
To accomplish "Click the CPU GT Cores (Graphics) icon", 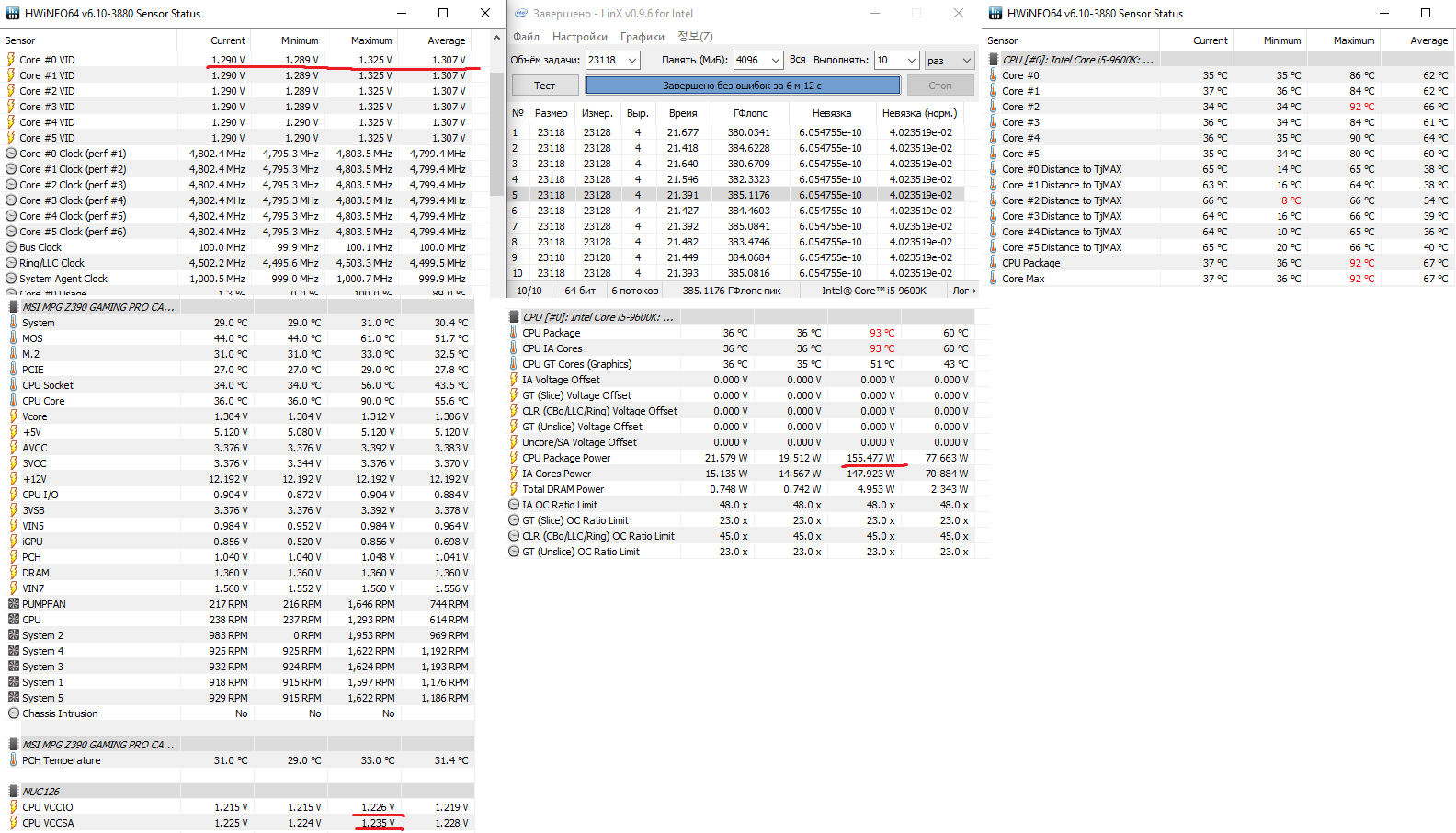I will coord(513,364).
